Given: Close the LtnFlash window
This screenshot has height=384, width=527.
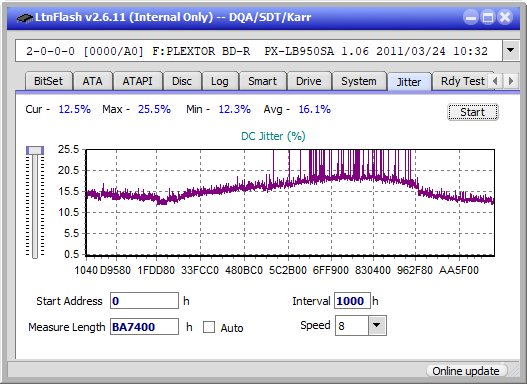Looking at the screenshot, I should point(505,17).
